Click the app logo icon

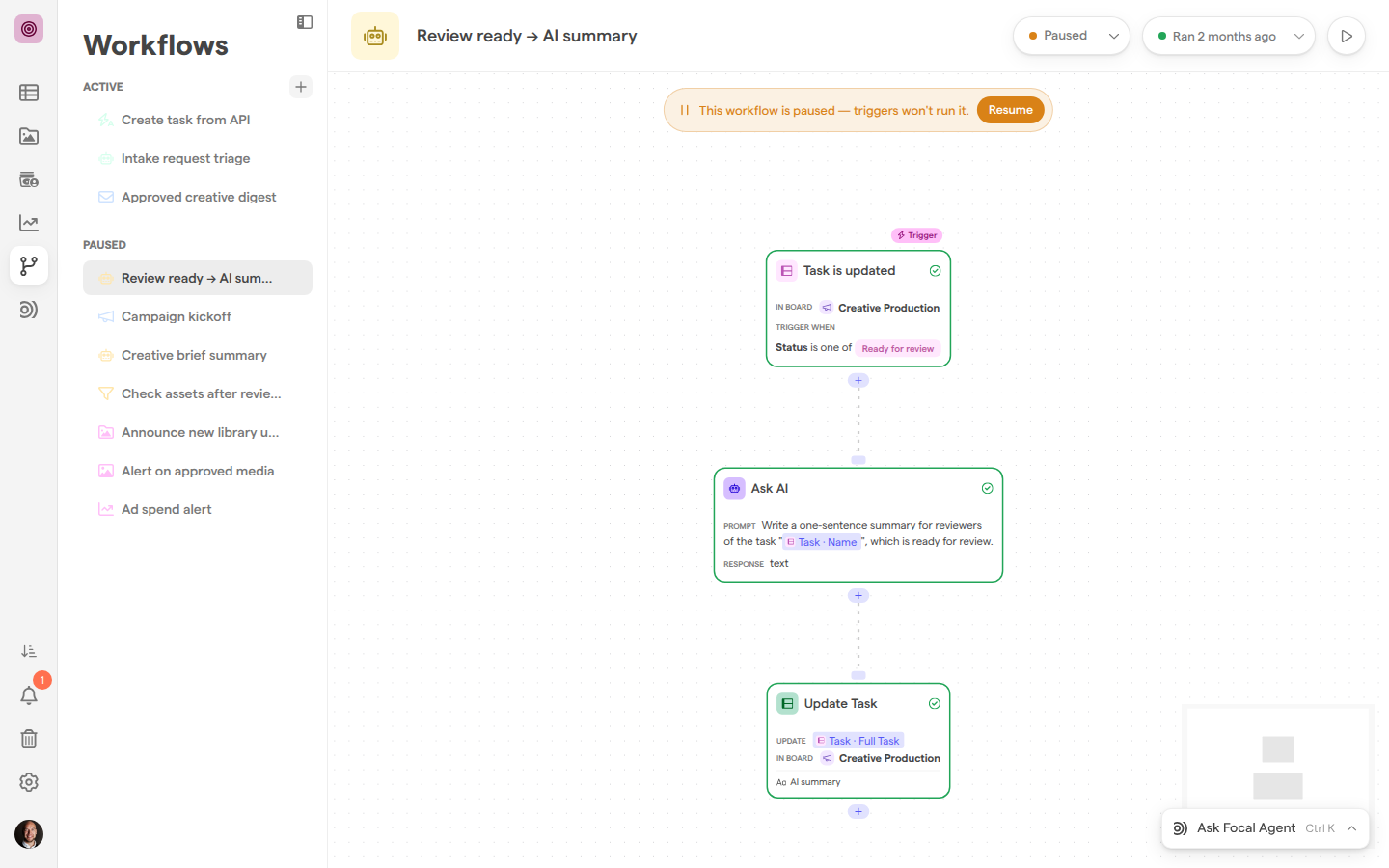[29, 29]
